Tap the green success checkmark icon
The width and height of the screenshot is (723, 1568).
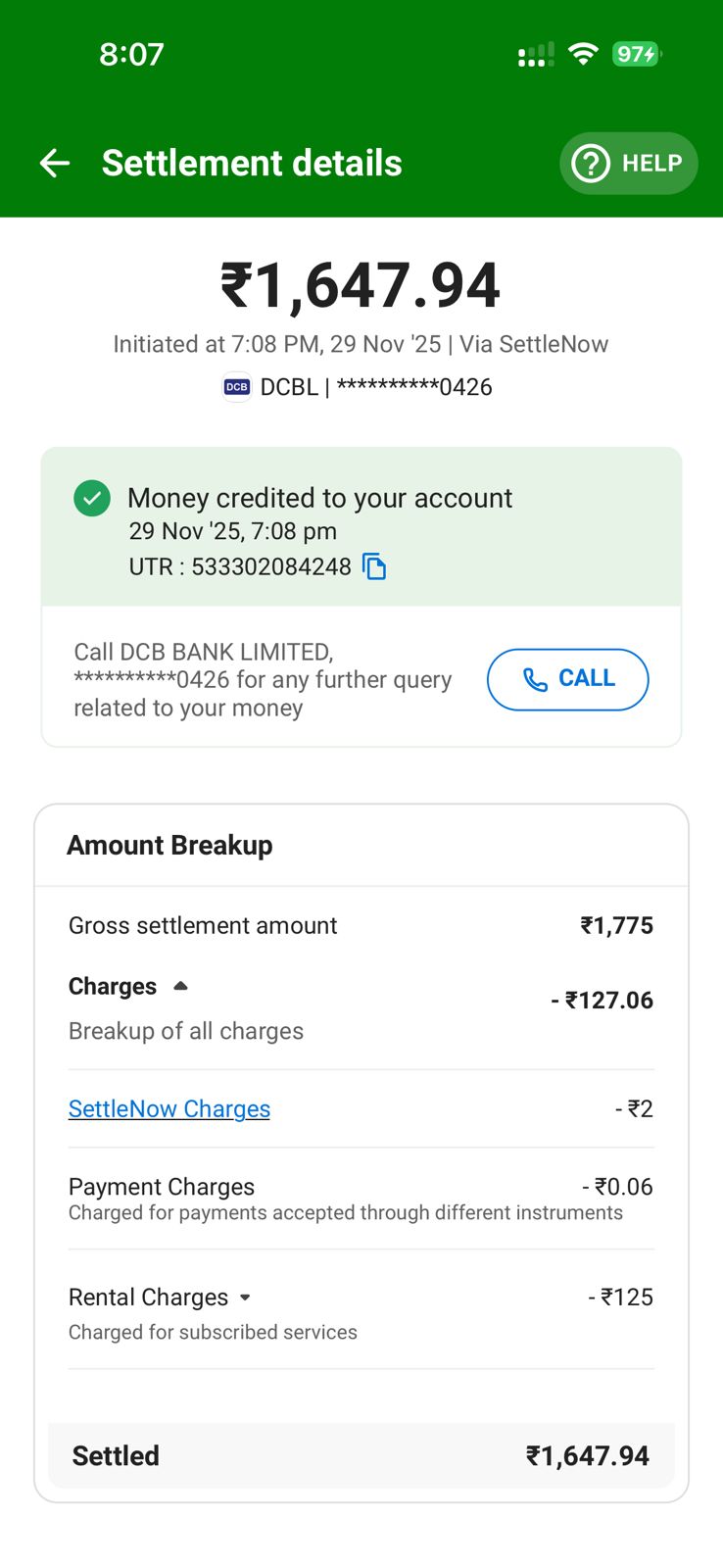coord(92,498)
